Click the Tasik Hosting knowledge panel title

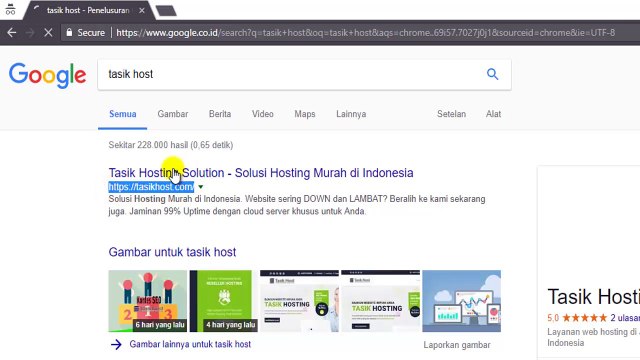pos(593,297)
